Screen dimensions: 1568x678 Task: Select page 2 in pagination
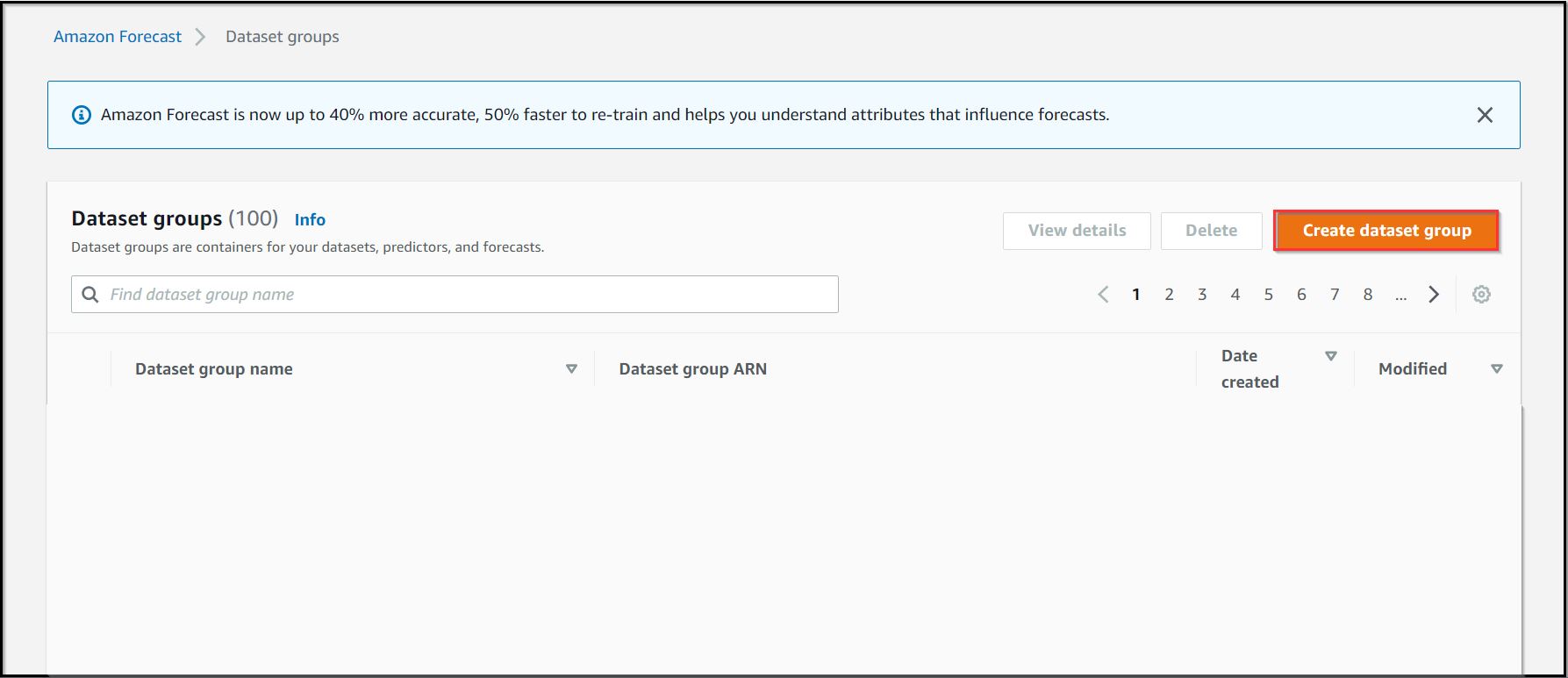[1169, 295]
